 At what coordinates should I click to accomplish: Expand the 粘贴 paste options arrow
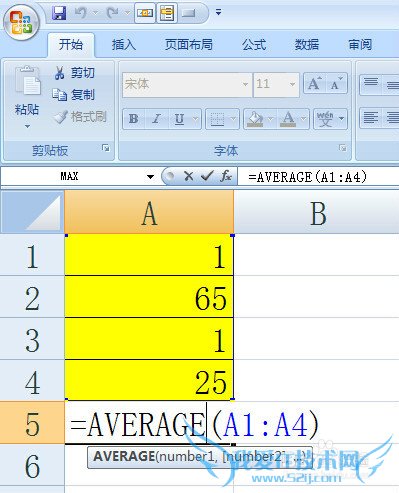pos(27,126)
